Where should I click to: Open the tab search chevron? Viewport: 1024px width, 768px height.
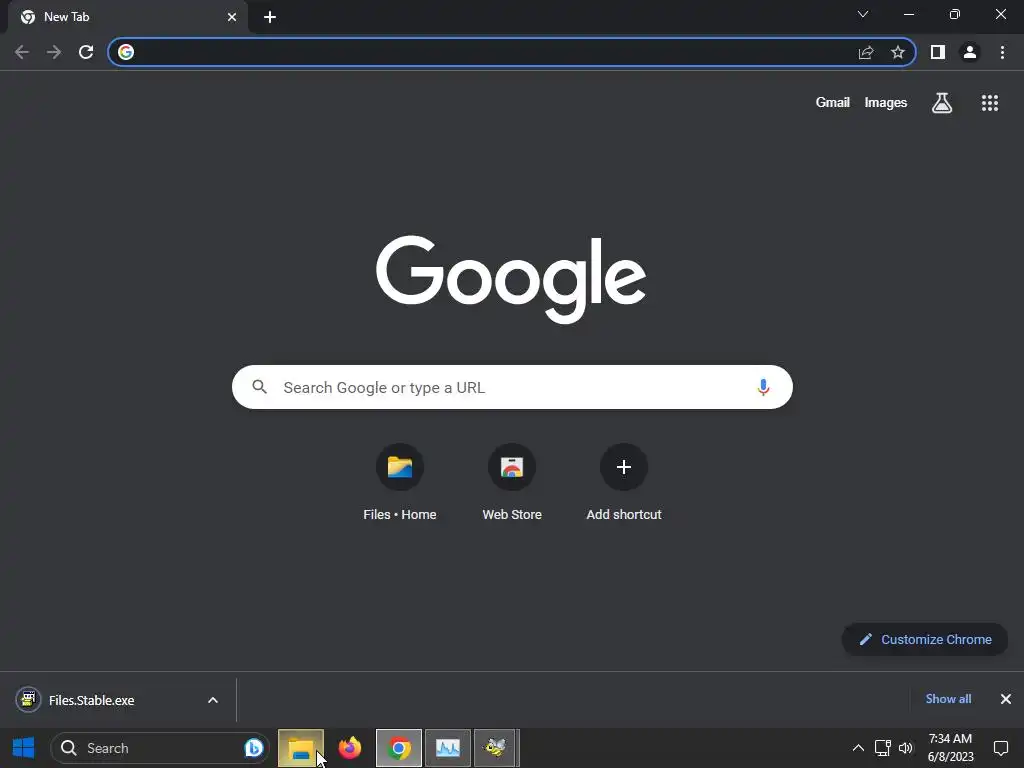[863, 14]
